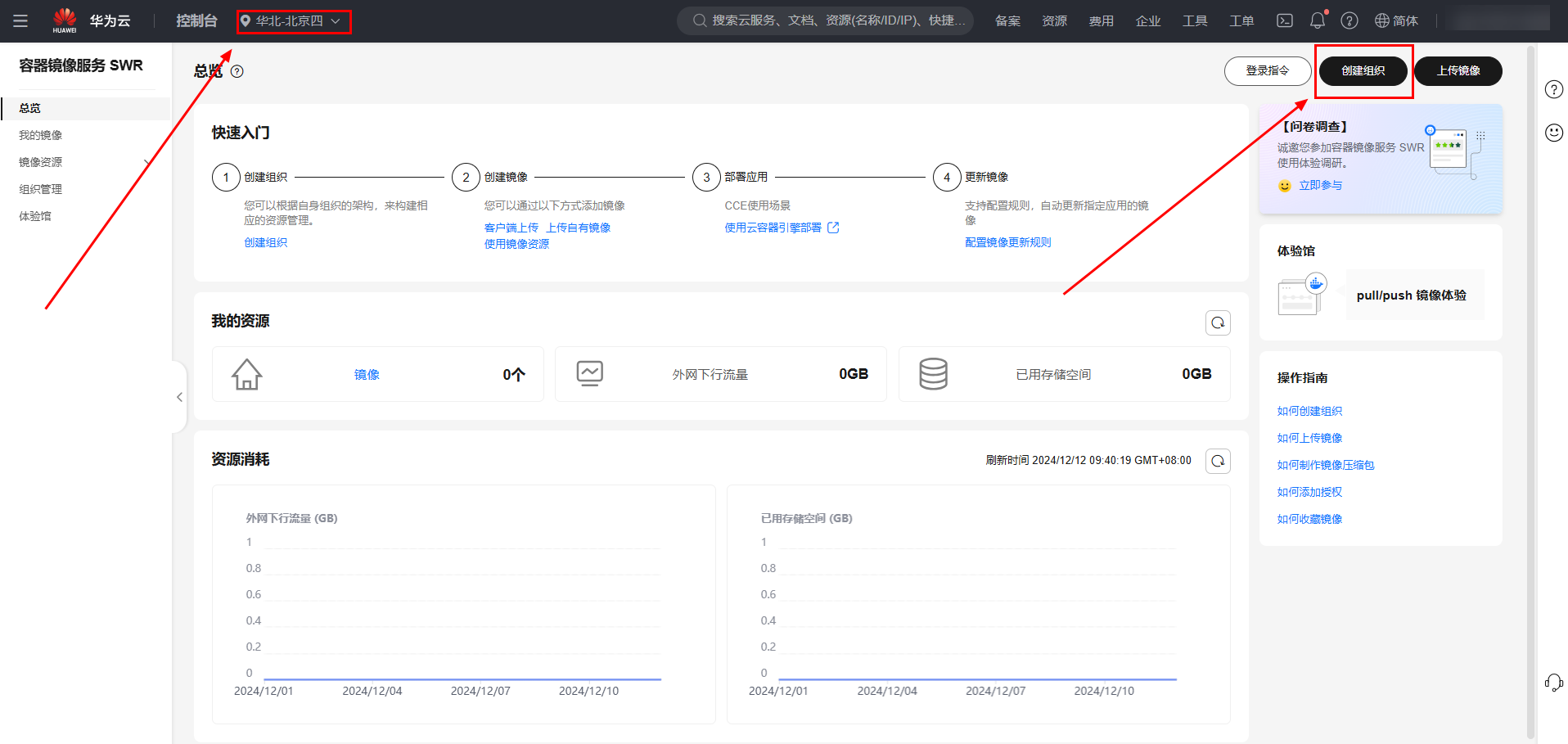Open the customer service headset icon
Screen dimensions: 1568x744
click(x=1554, y=683)
